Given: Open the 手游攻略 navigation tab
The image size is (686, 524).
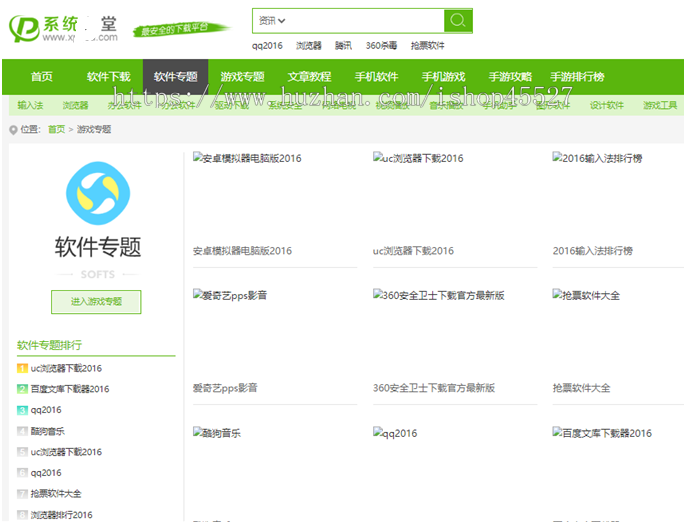Looking at the screenshot, I should pyautogui.click(x=510, y=77).
